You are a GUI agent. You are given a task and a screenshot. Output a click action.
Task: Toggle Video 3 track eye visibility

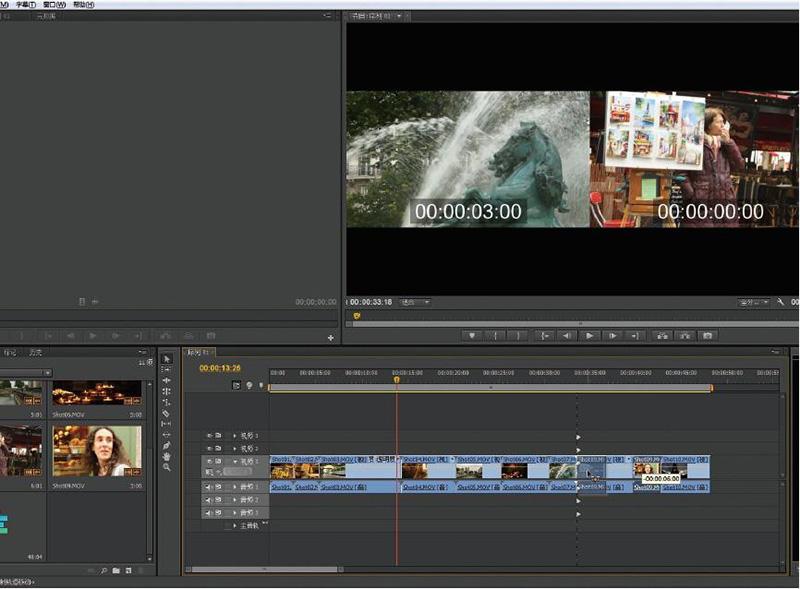(x=209, y=436)
